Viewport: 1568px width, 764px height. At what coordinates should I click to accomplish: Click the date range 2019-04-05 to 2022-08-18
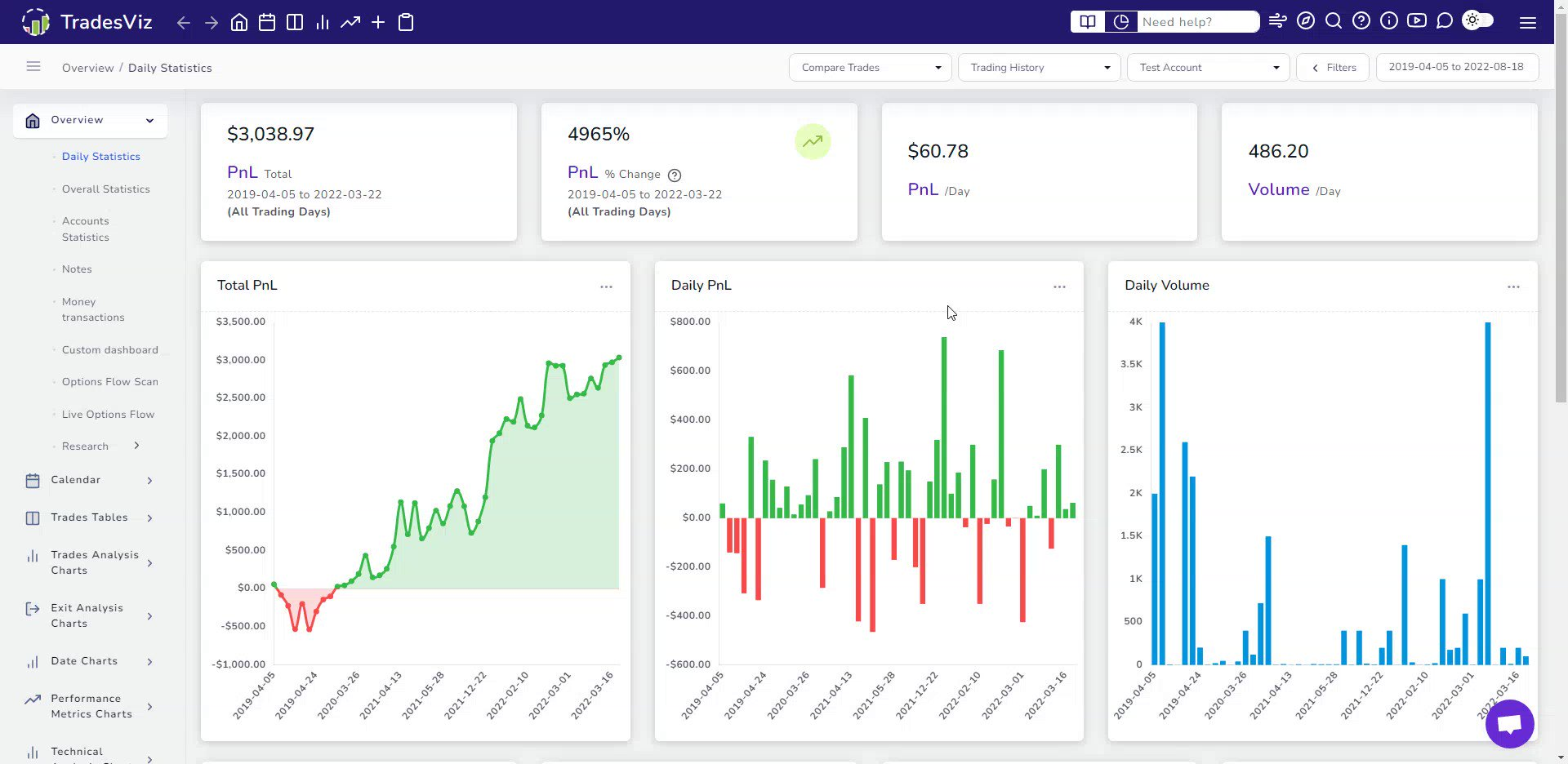(x=1457, y=68)
